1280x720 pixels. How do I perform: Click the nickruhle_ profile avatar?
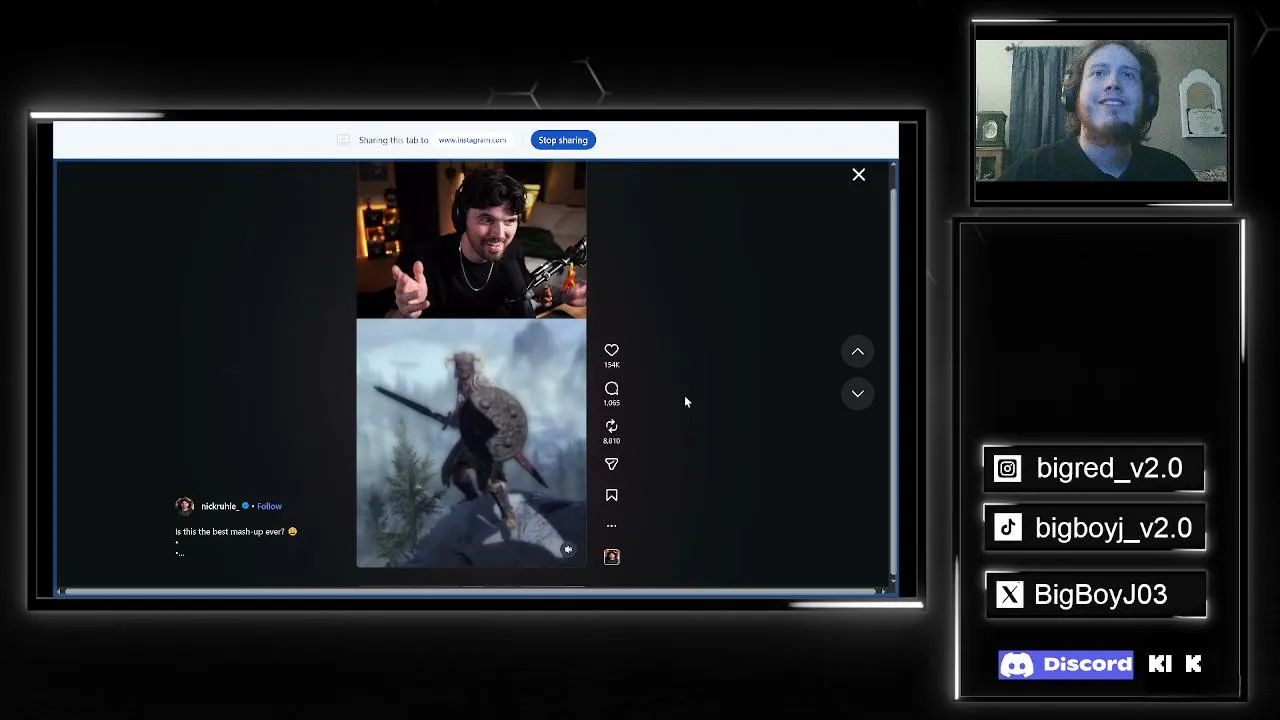pos(184,506)
